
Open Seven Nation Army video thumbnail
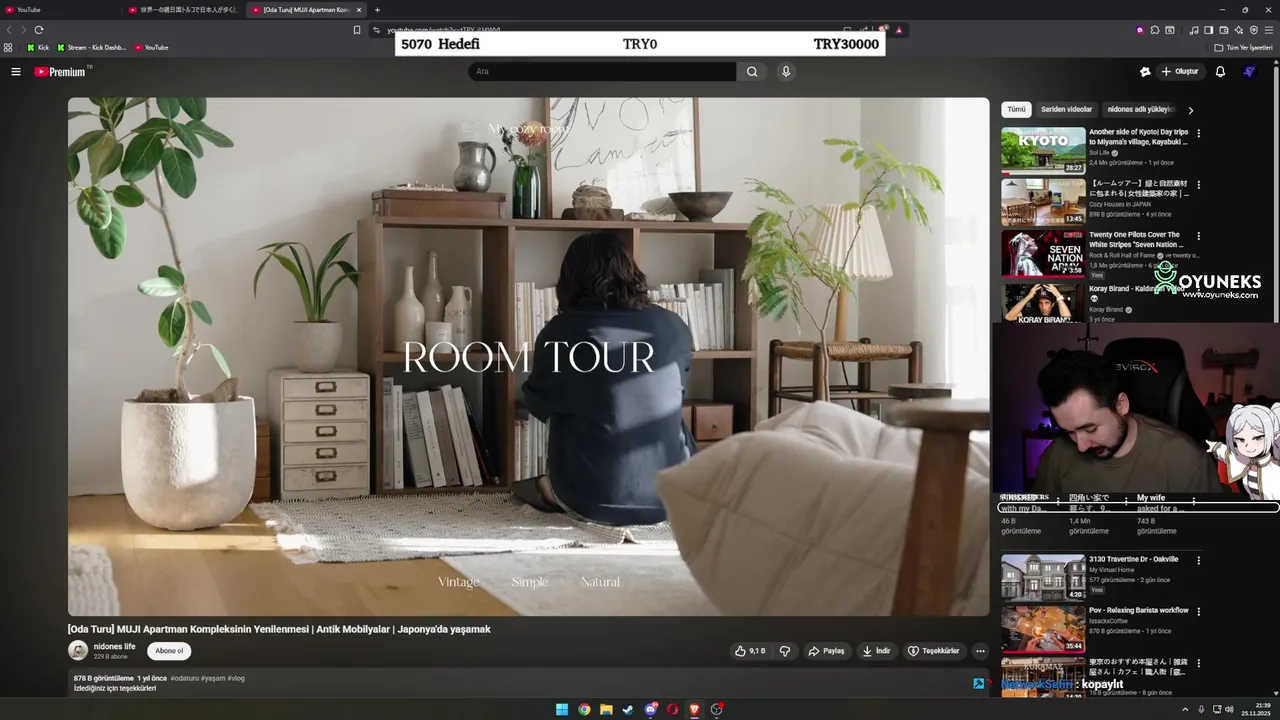(x=1043, y=254)
